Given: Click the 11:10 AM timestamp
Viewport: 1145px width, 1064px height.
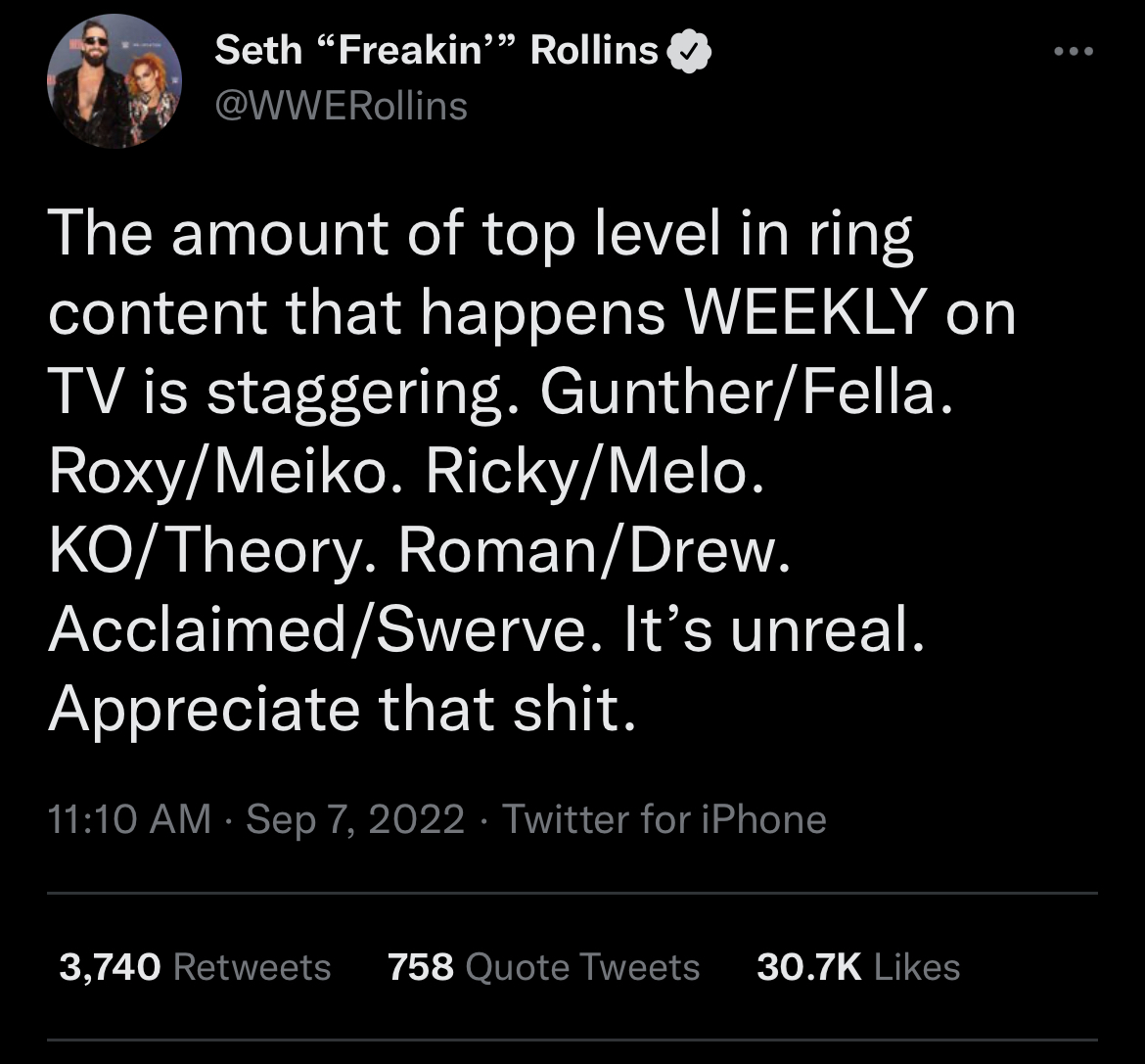Looking at the screenshot, I should (x=129, y=818).
